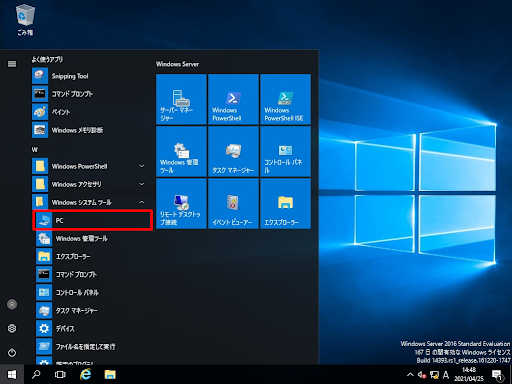
Task: Expand the Windows Accessories folder chevron
Action: tap(142, 184)
